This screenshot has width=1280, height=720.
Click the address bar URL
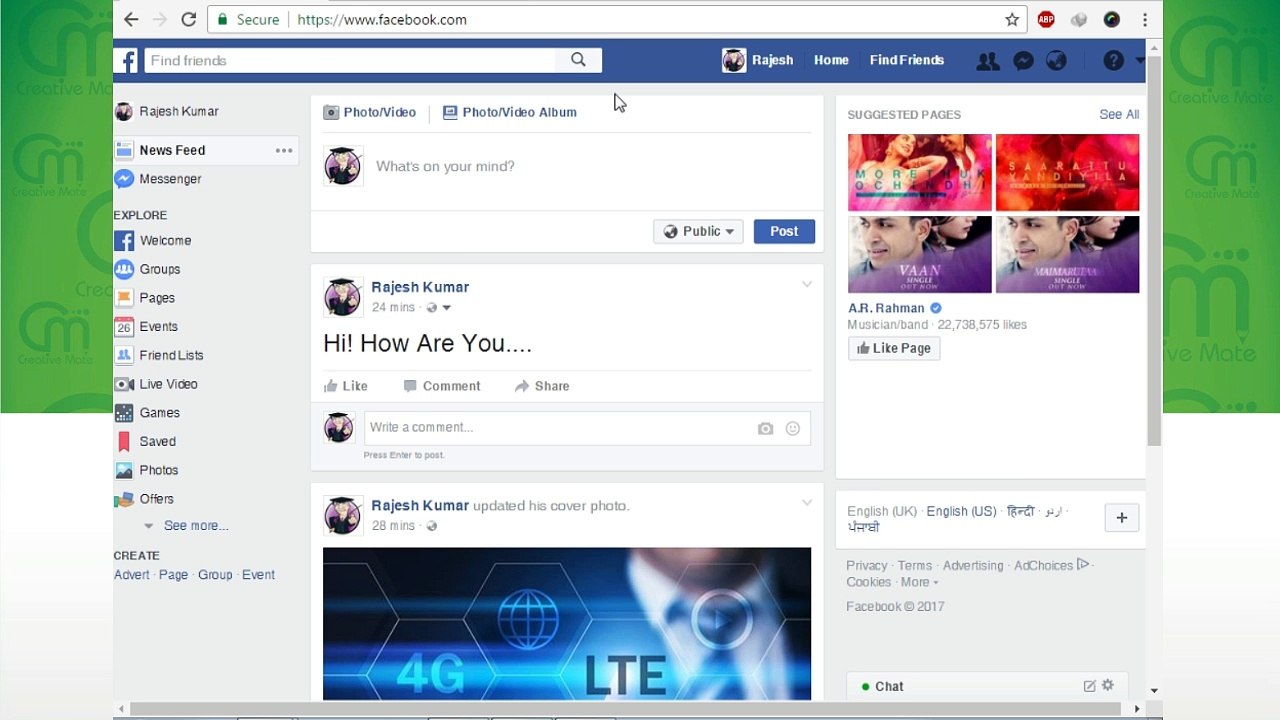[x=382, y=19]
